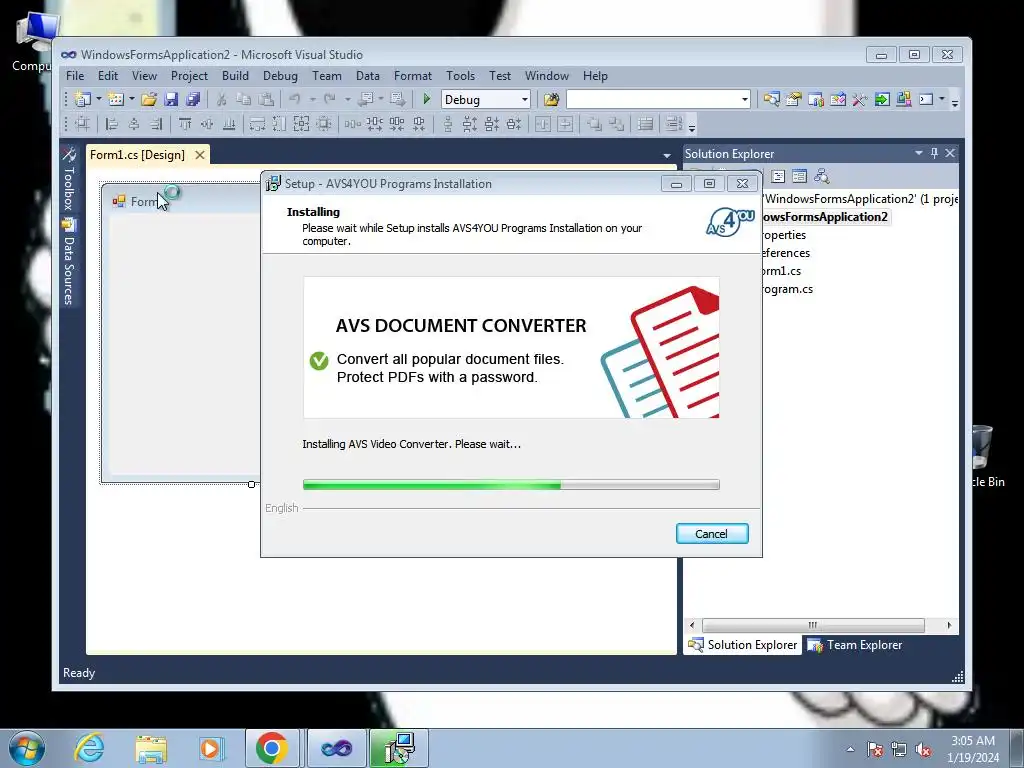Click the Align Tops layout icon
This screenshot has width=1024, height=768.
[185, 123]
